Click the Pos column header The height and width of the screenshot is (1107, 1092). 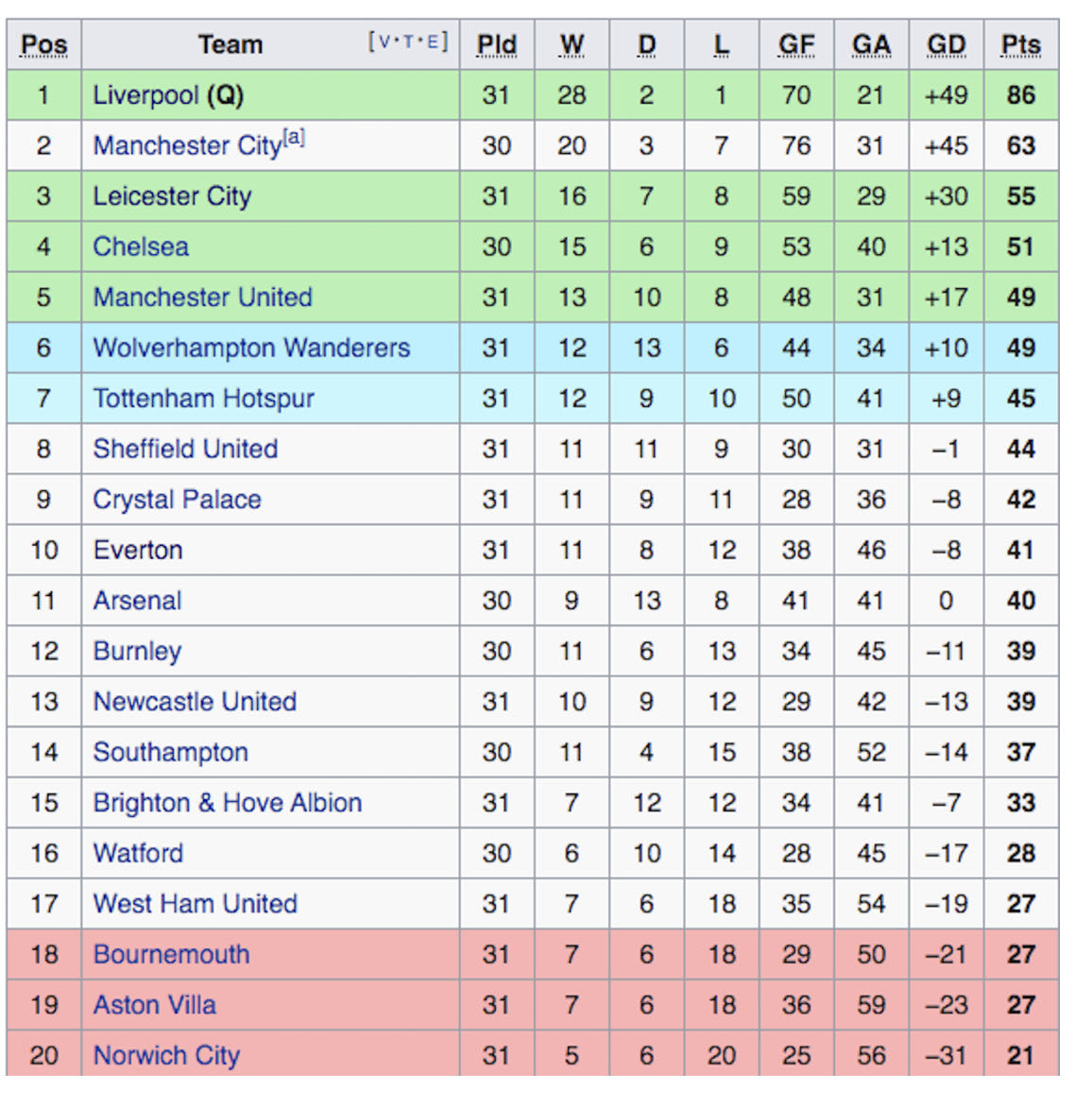(43, 45)
